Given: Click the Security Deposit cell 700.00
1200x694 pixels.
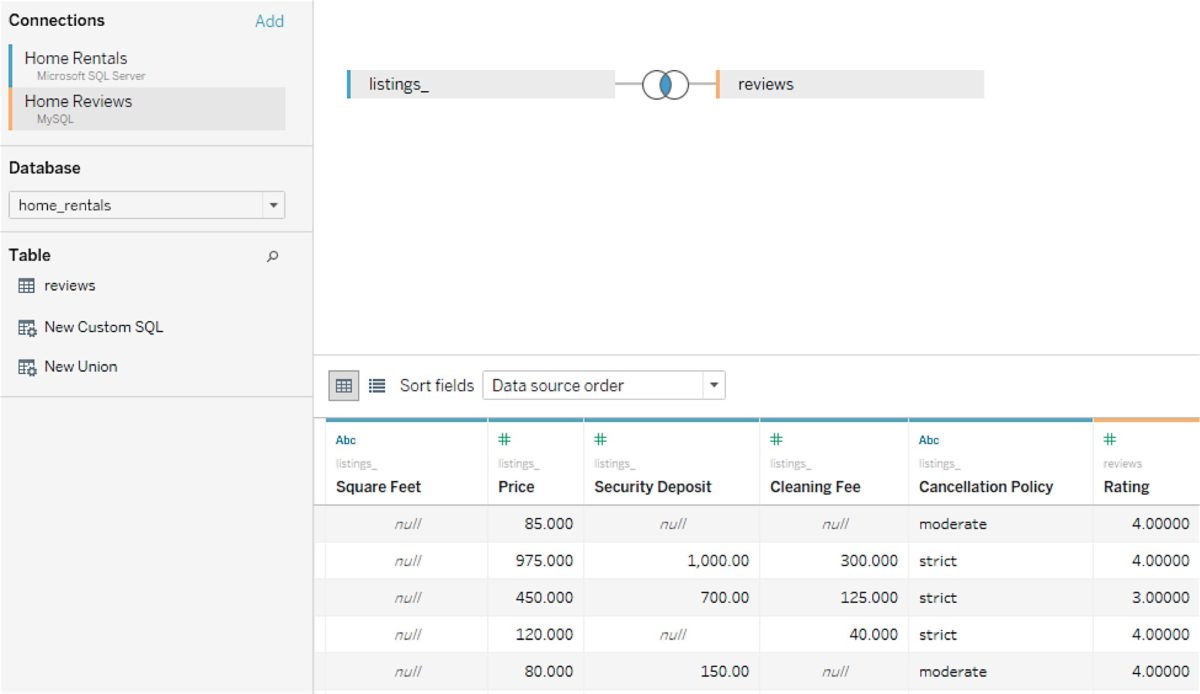Looking at the screenshot, I should click(672, 598).
